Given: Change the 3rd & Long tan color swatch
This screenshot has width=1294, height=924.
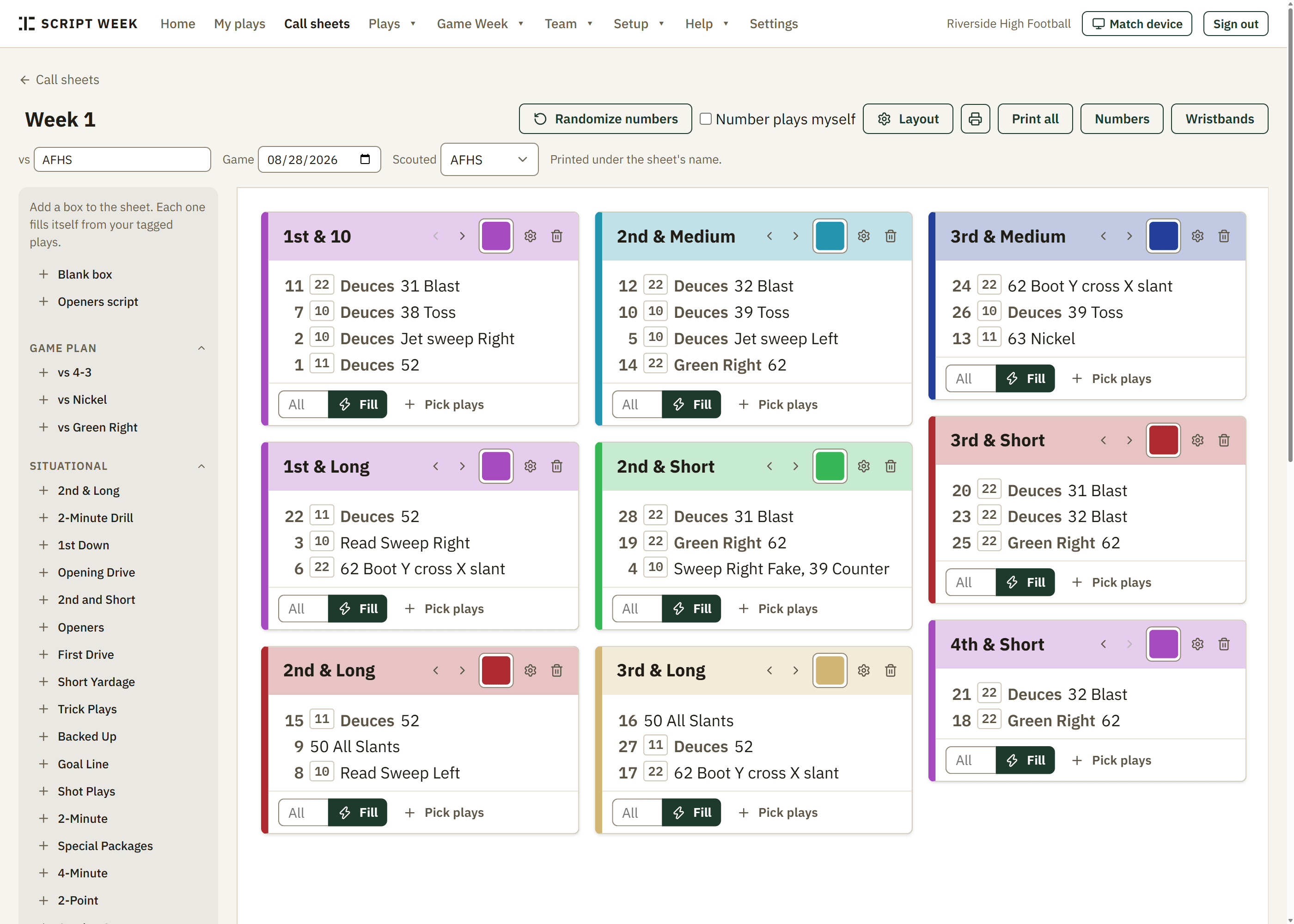Looking at the screenshot, I should (830, 671).
